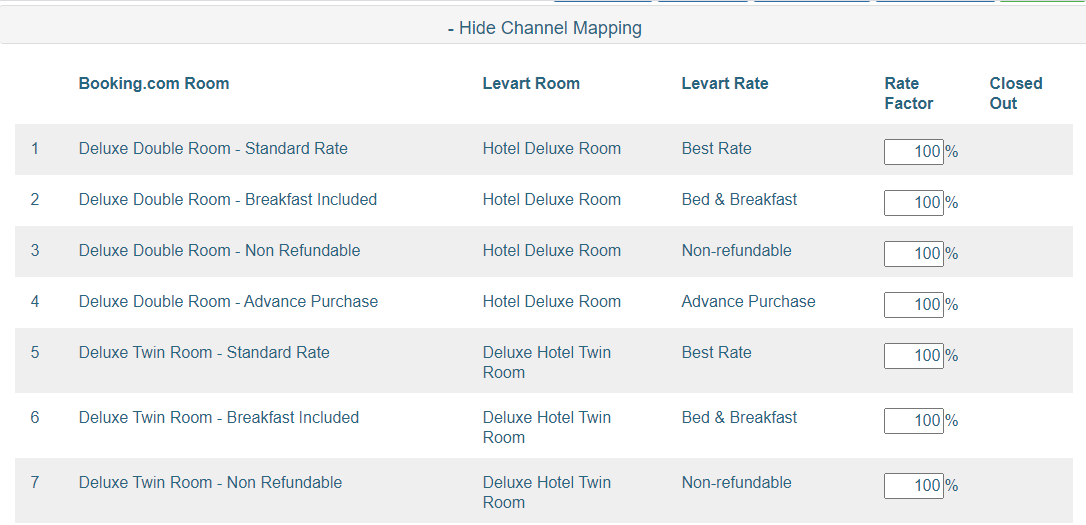This screenshot has height=525, width=1086.
Task: Edit rate factor for Deluxe Twin Standard Rate
Action: click(914, 356)
